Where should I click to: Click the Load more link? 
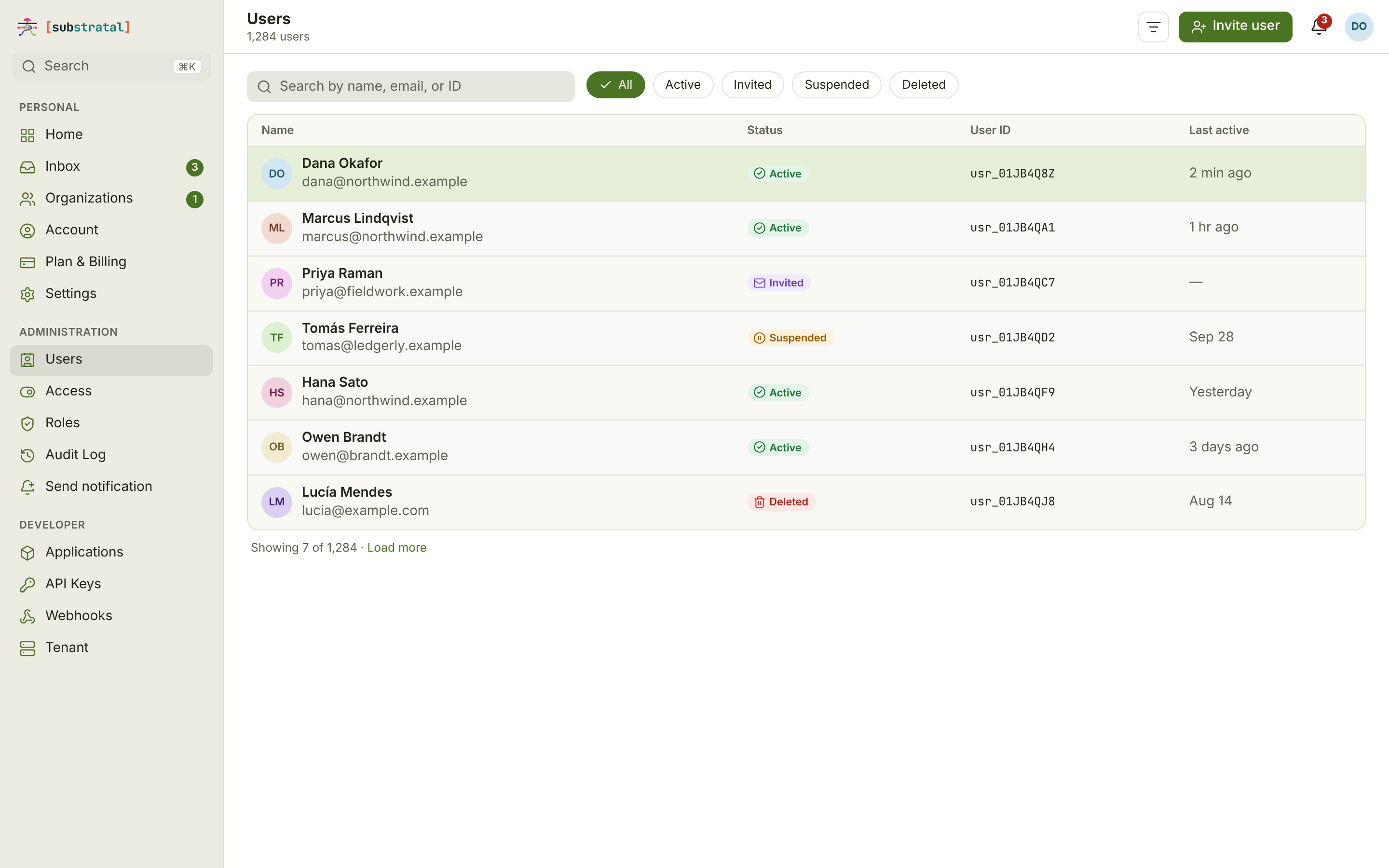[x=396, y=548]
